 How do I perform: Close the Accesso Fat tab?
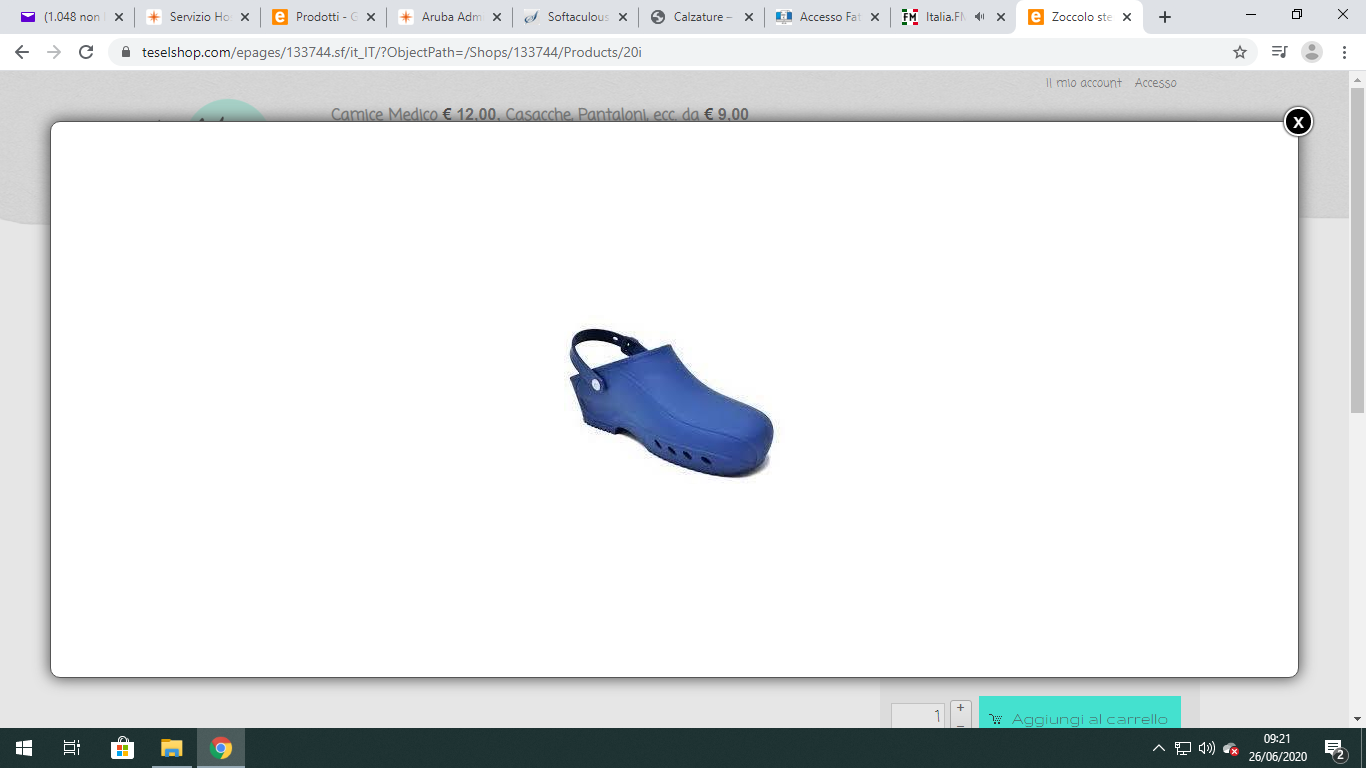pyautogui.click(x=875, y=17)
